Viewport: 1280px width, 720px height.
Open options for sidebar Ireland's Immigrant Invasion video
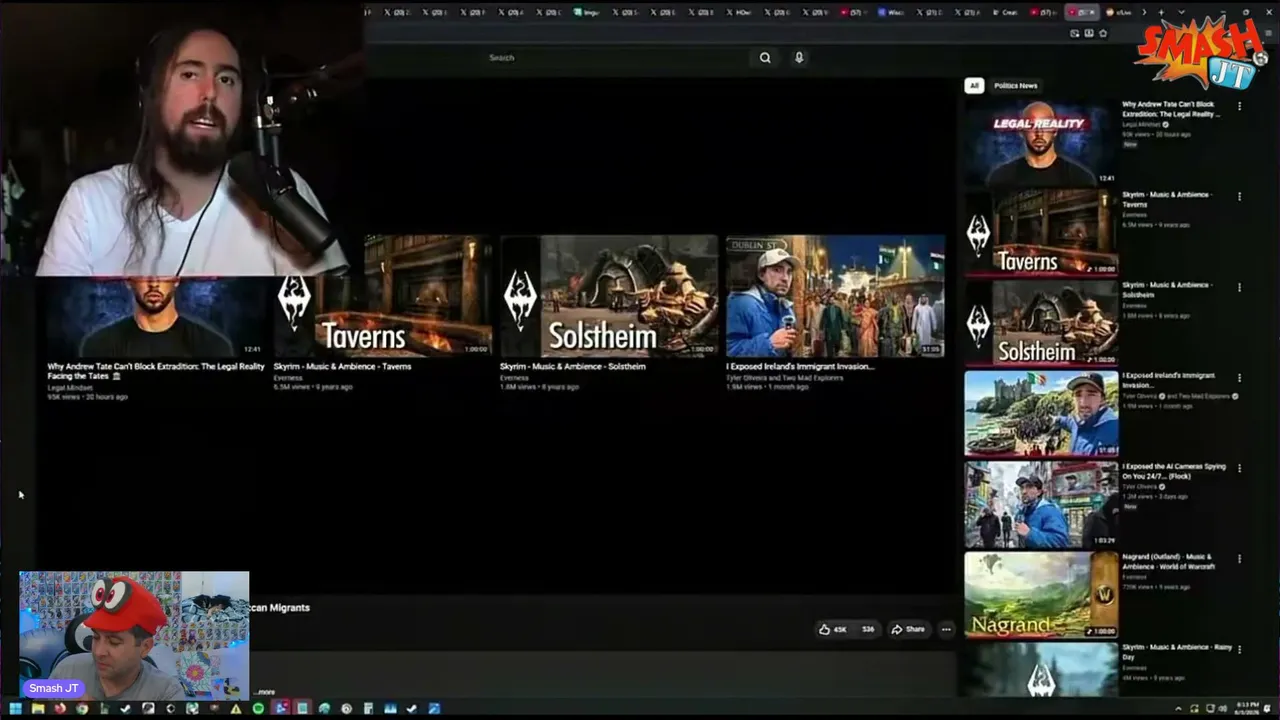pyautogui.click(x=1239, y=378)
